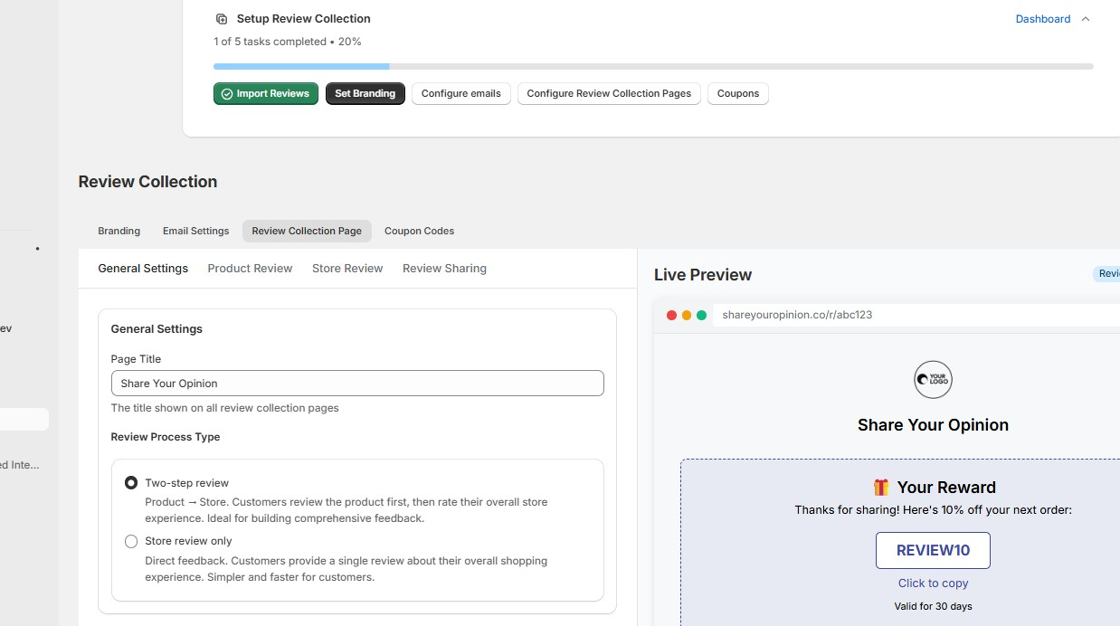Switch to the Branding tab
The height and width of the screenshot is (626, 1120).
(x=118, y=231)
